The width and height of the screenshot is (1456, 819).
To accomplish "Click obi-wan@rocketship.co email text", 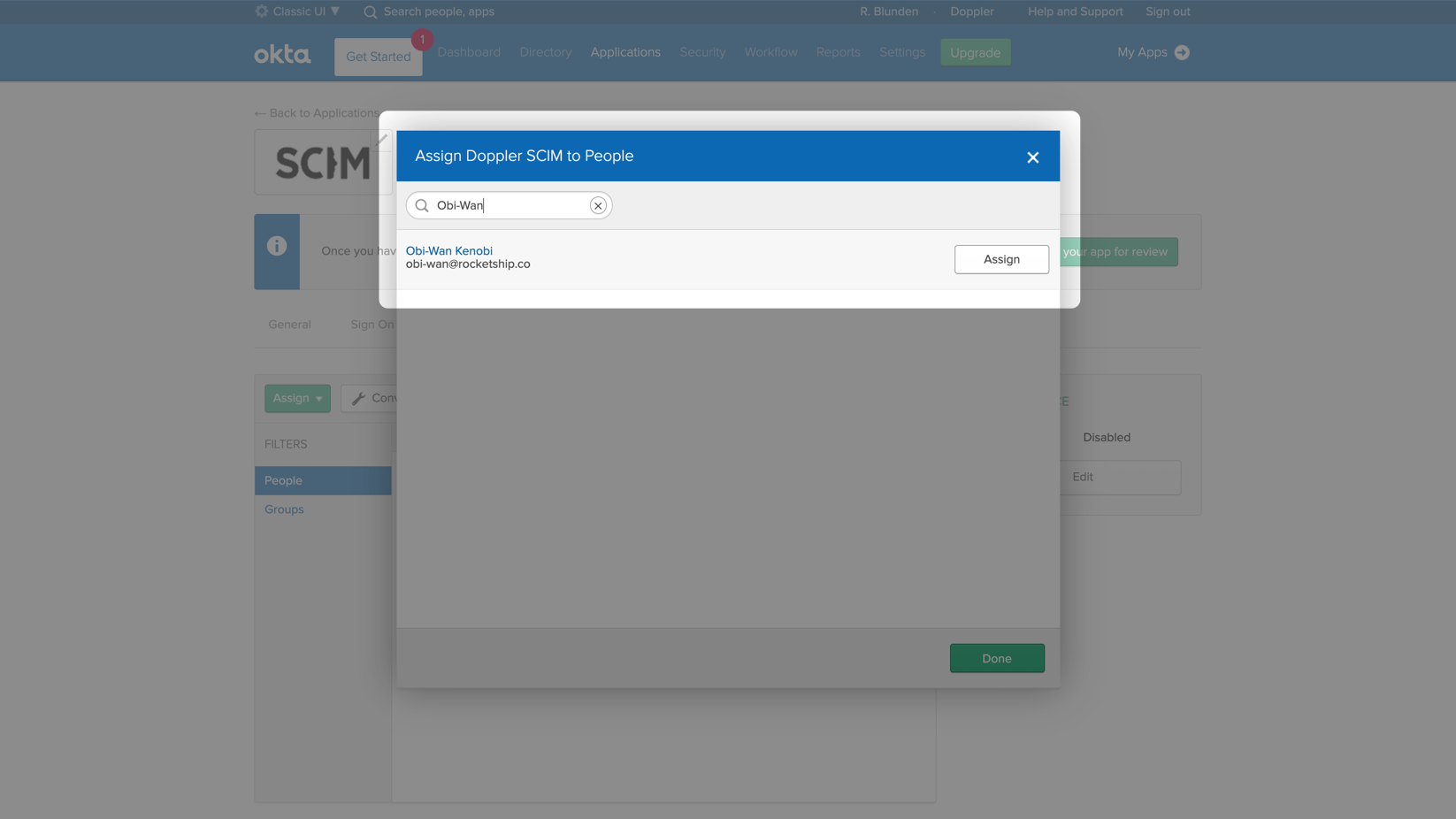I will pos(468,264).
